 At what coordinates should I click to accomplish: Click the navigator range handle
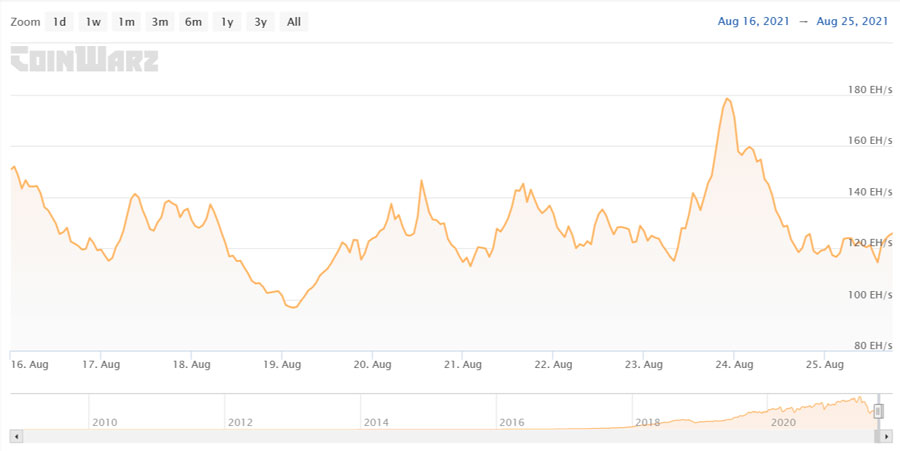pyautogui.click(x=878, y=411)
